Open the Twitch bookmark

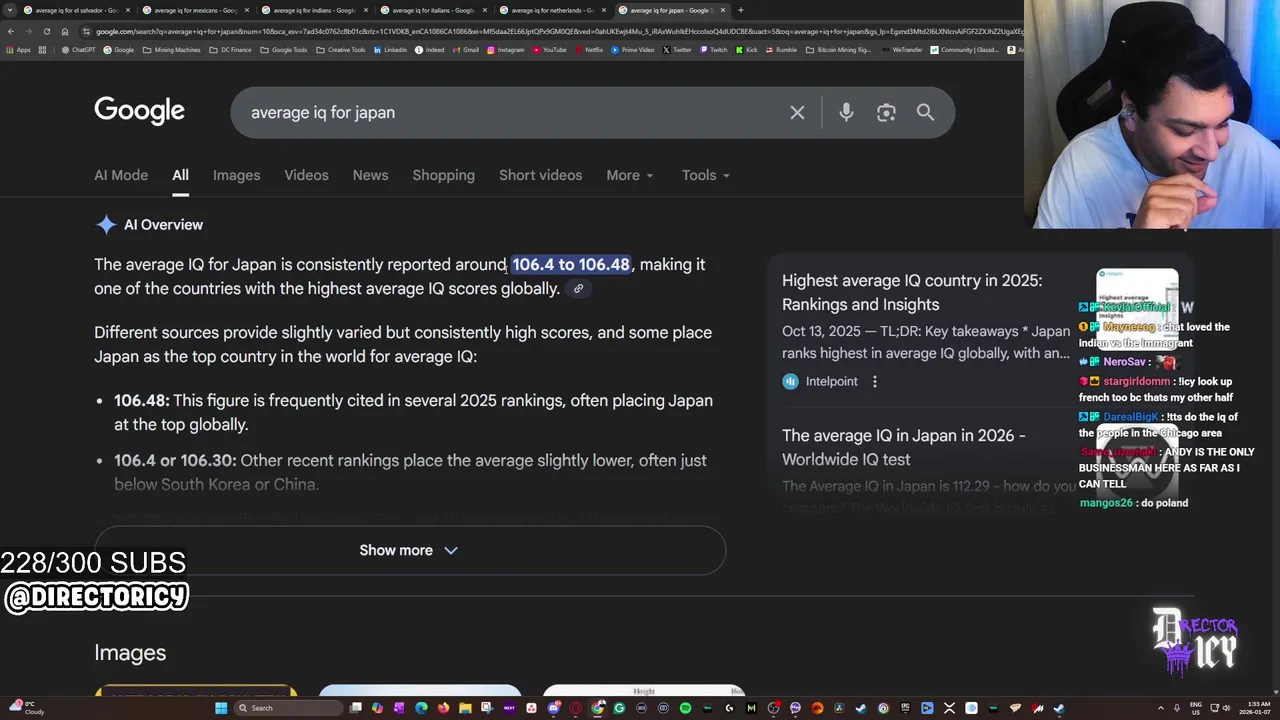tap(714, 49)
